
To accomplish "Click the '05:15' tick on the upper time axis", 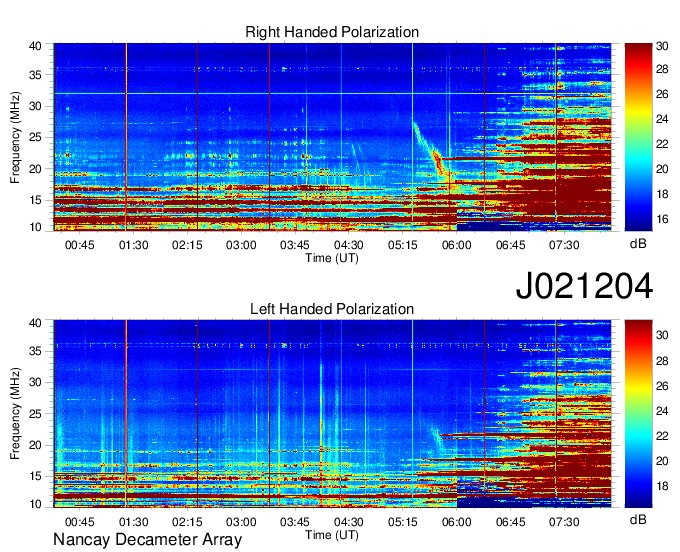I will pos(402,245).
